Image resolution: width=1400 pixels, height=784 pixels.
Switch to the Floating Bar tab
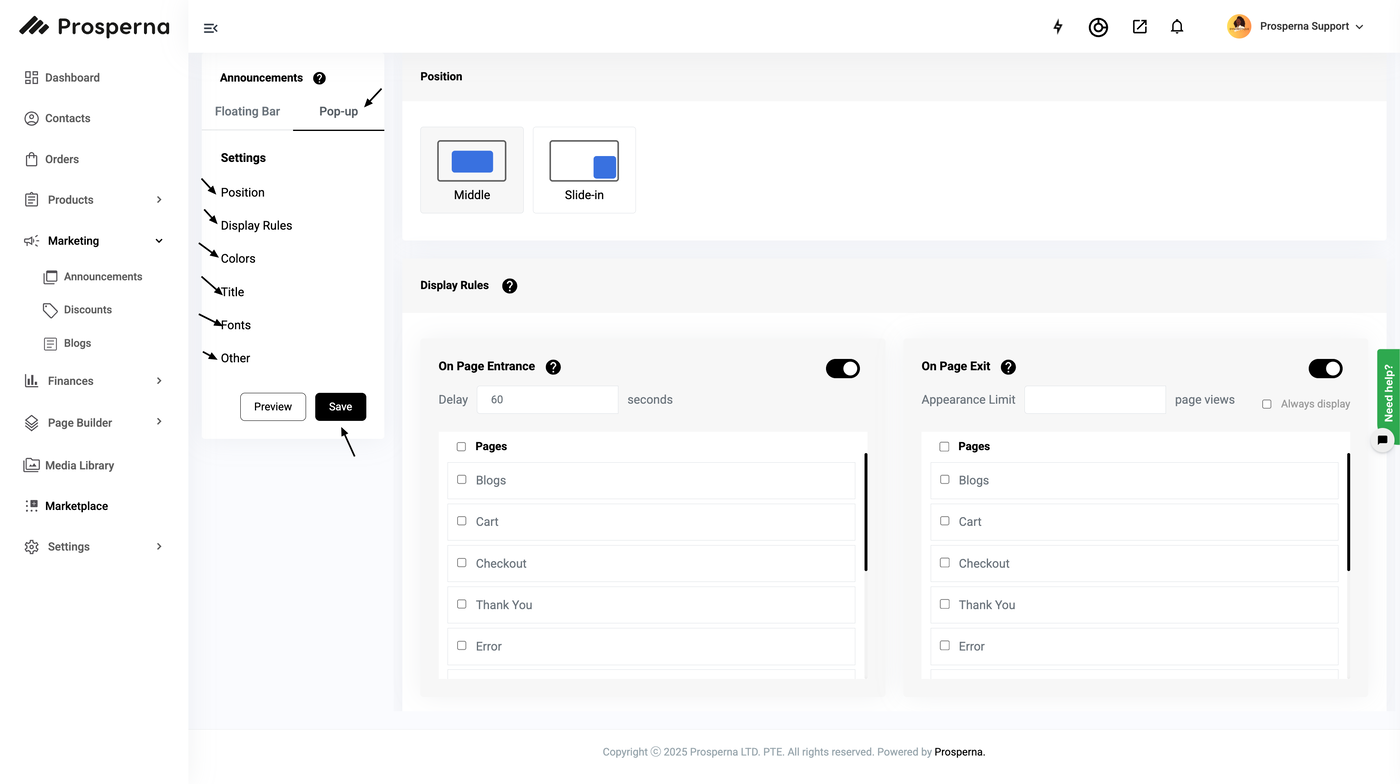(247, 111)
